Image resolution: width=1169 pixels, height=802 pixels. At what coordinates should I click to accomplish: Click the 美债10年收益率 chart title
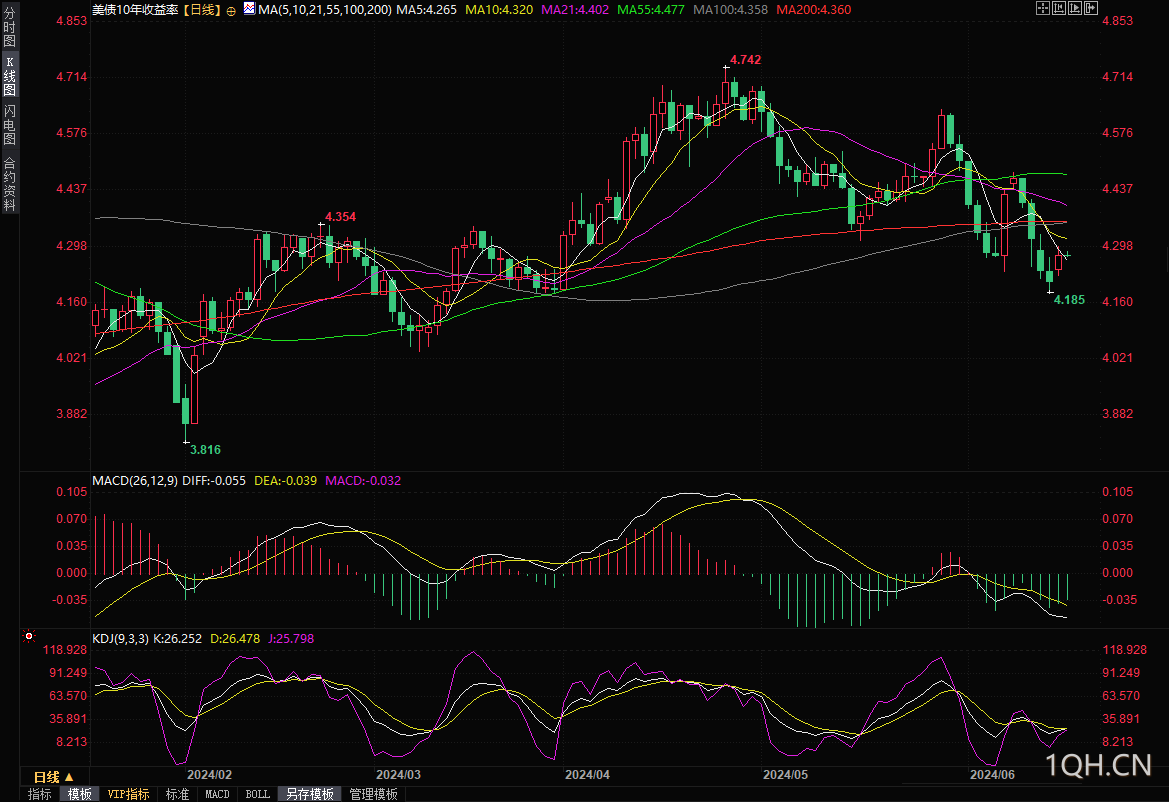(x=135, y=10)
